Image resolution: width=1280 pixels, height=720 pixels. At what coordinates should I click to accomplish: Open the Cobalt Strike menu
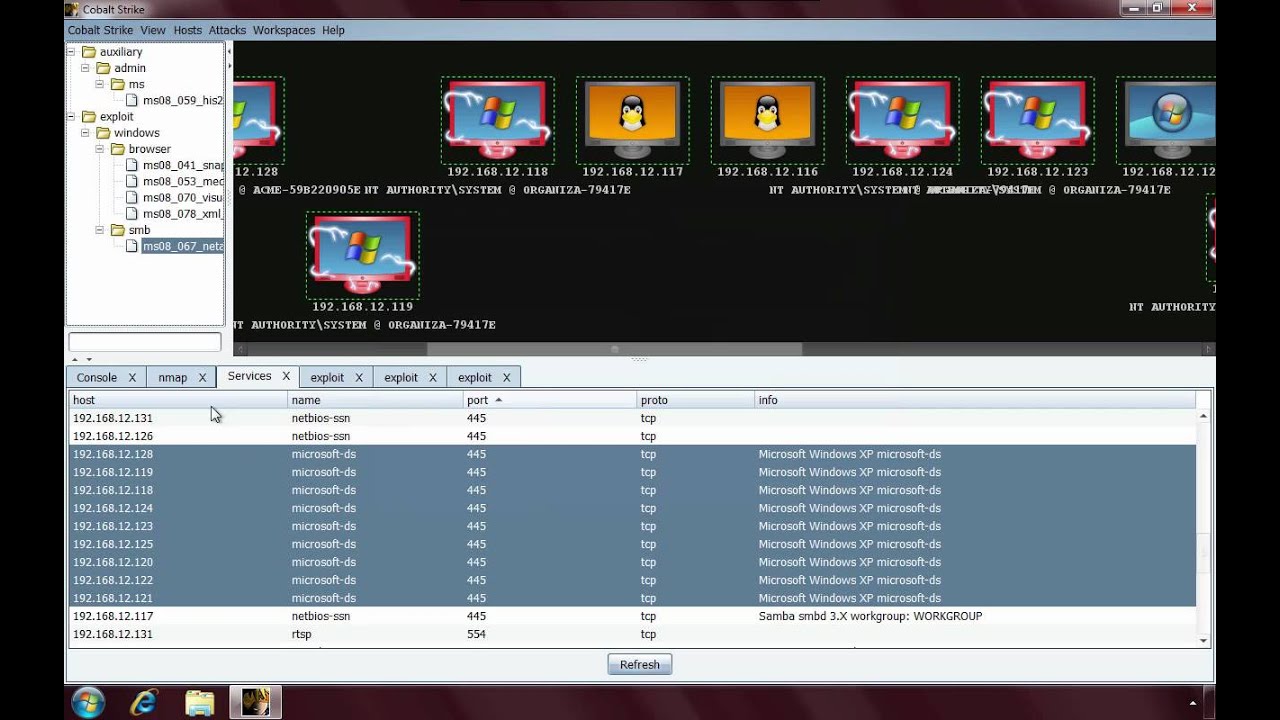(100, 30)
